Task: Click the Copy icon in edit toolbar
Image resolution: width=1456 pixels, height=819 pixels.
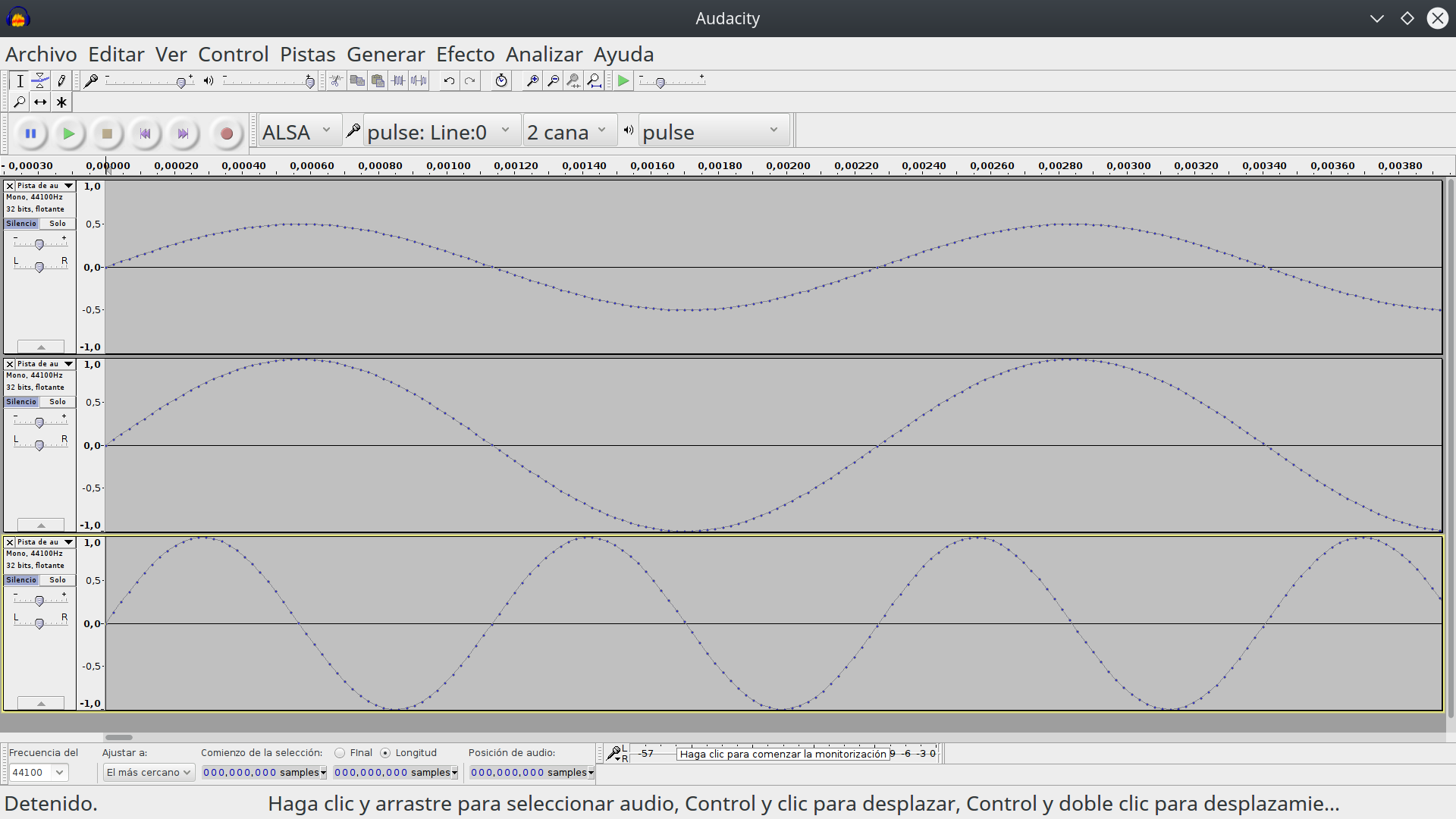Action: click(357, 81)
